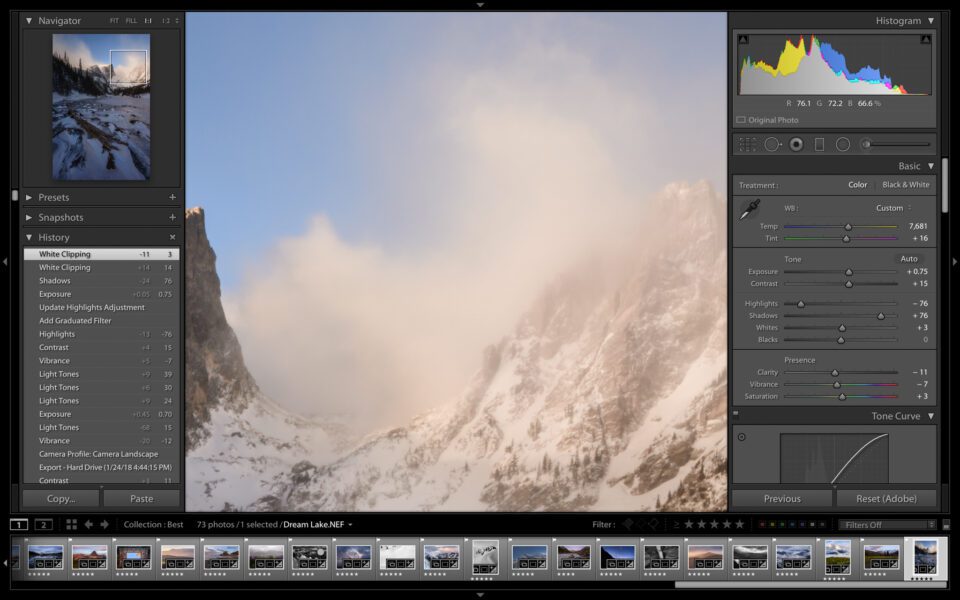Click the rating comparison operator symbol
This screenshot has width=960, height=600.
(676, 525)
